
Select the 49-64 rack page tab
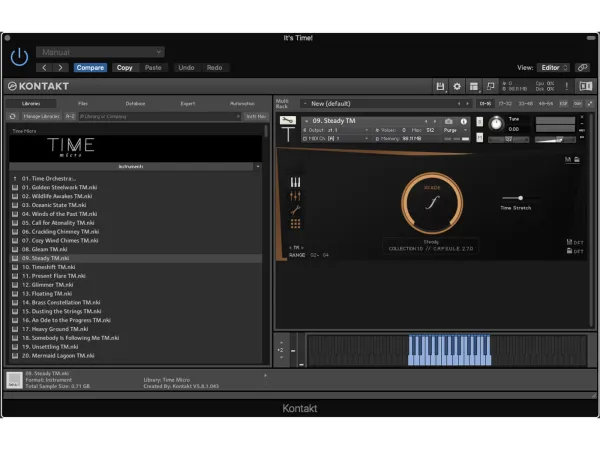tap(546, 104)
